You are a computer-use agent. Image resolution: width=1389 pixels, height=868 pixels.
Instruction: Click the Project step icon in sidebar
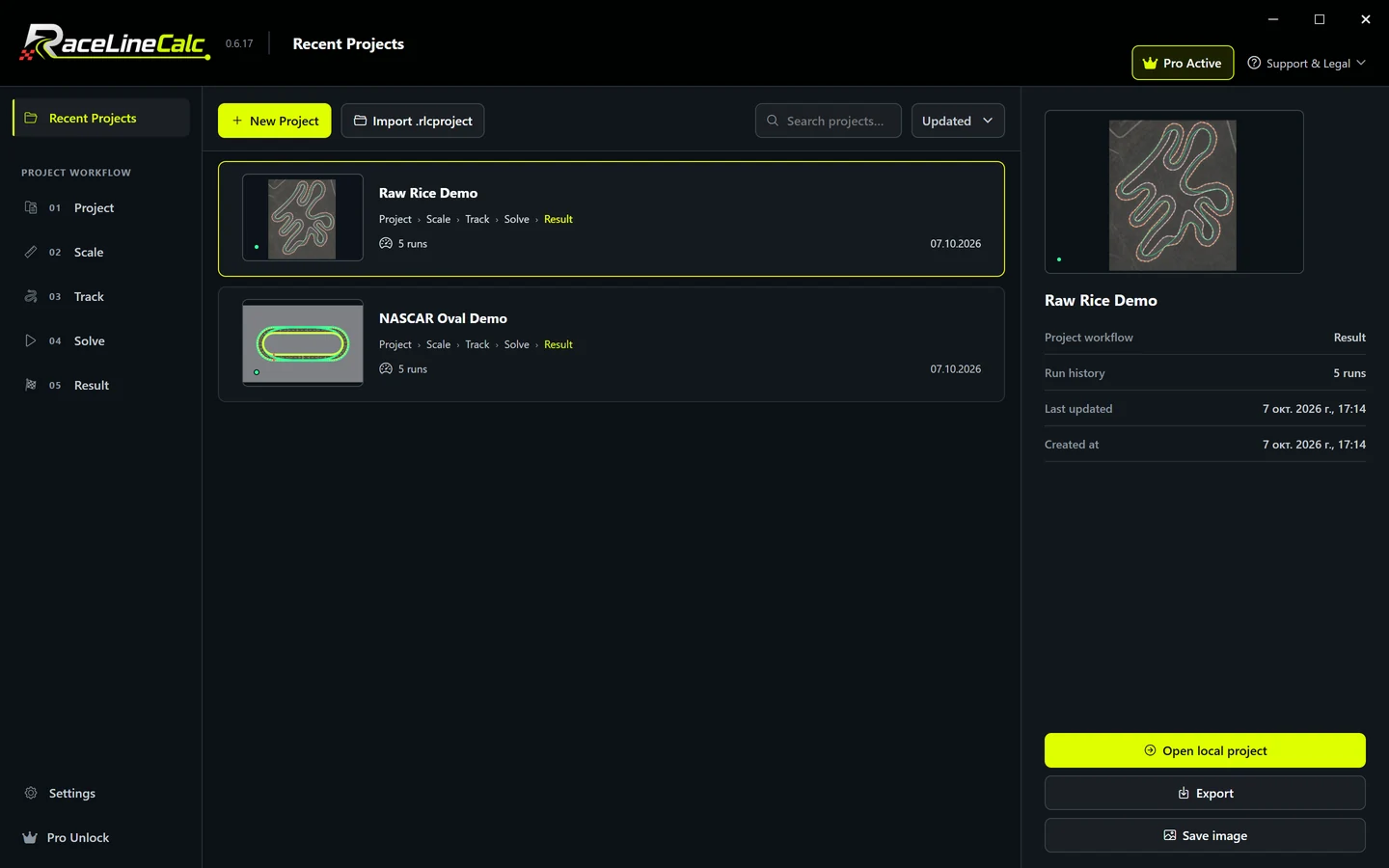pos(31,207)
